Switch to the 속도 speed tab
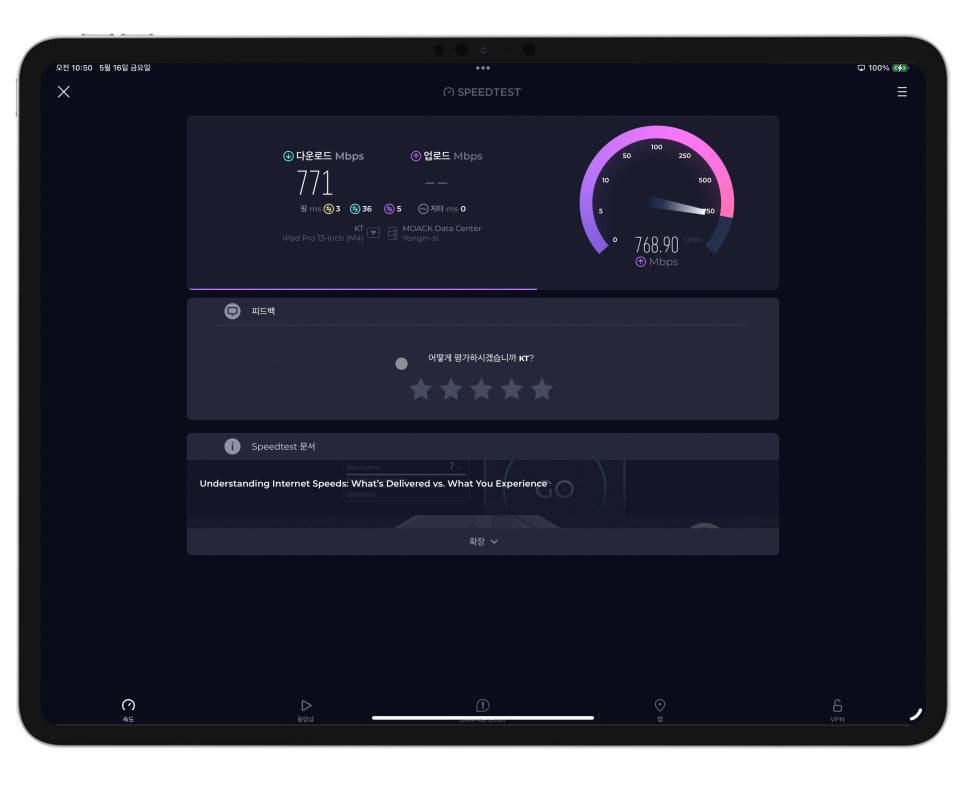The height and width of the screenshot is (785, 966). pyautogui.click(x=128, y=710)
